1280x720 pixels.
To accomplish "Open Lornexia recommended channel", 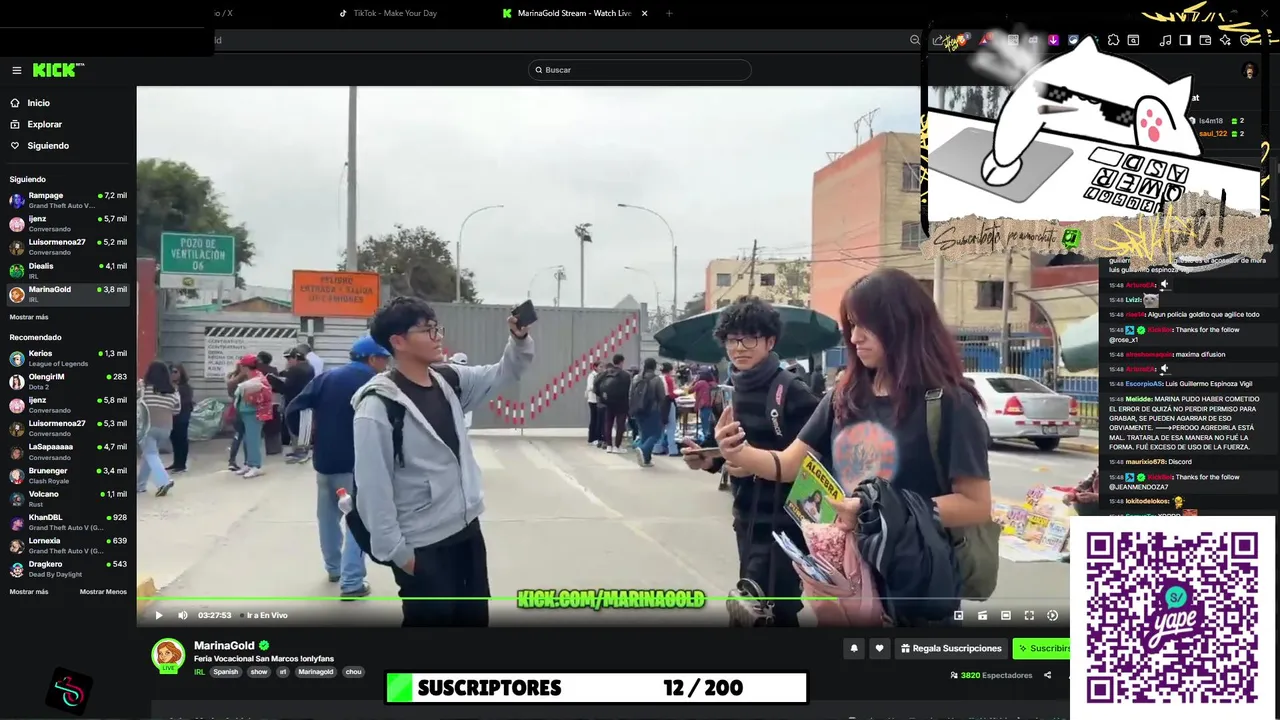I will pyautogui.click(x=68, y=545).
